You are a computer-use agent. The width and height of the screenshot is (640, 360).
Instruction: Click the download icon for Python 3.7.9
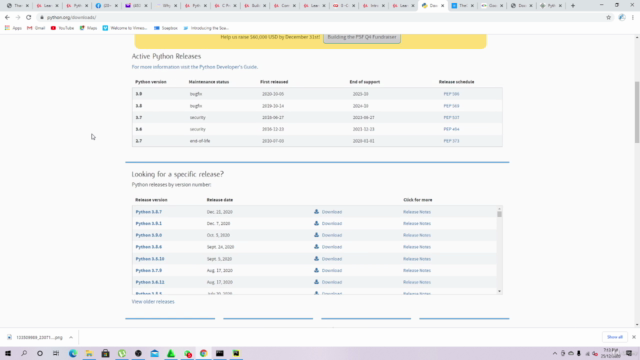[x=316, y=270]
